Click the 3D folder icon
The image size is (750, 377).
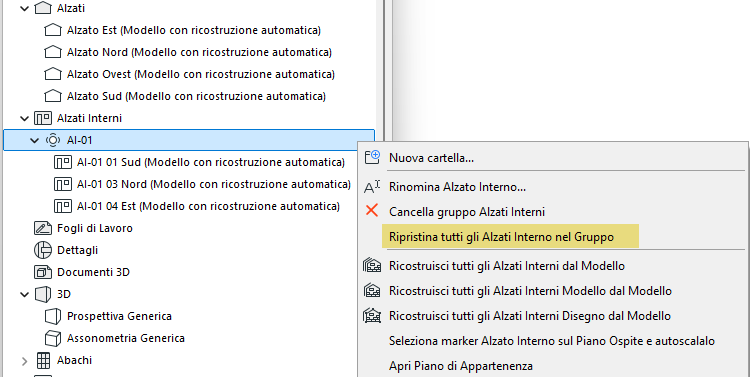click(43, 294)
